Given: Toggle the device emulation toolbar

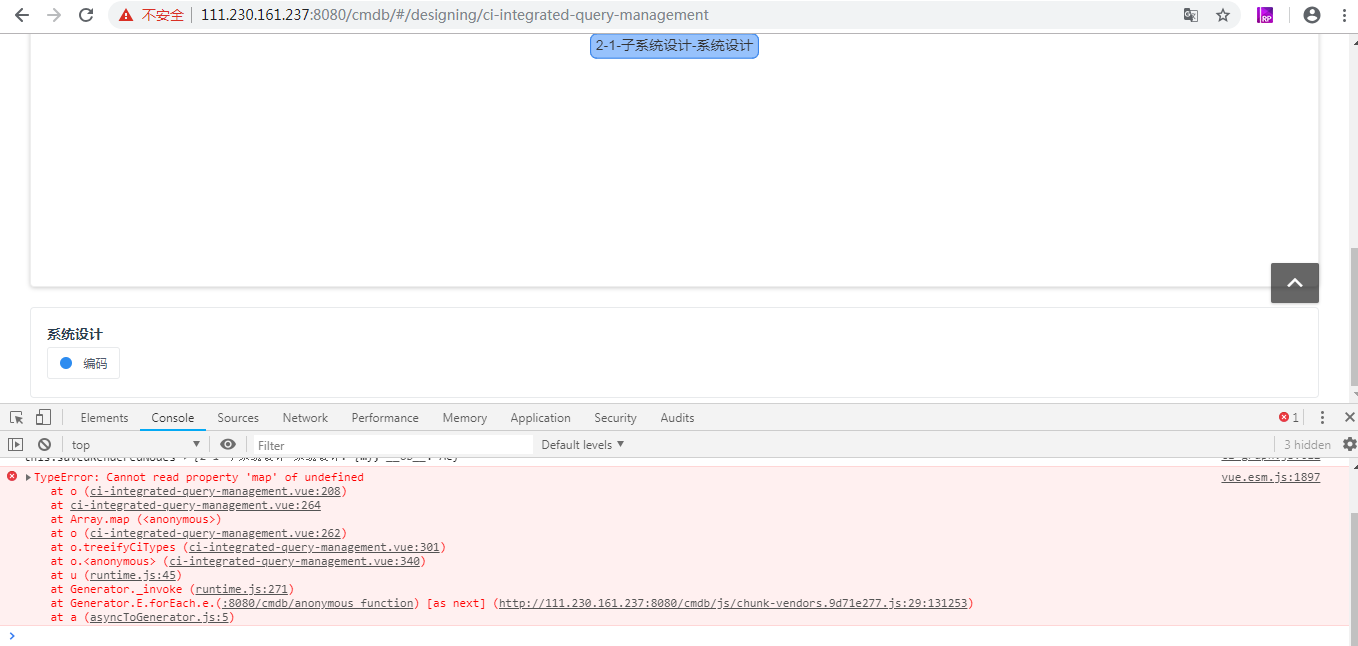Looking at the screenshot, I should tap(41, 417).
